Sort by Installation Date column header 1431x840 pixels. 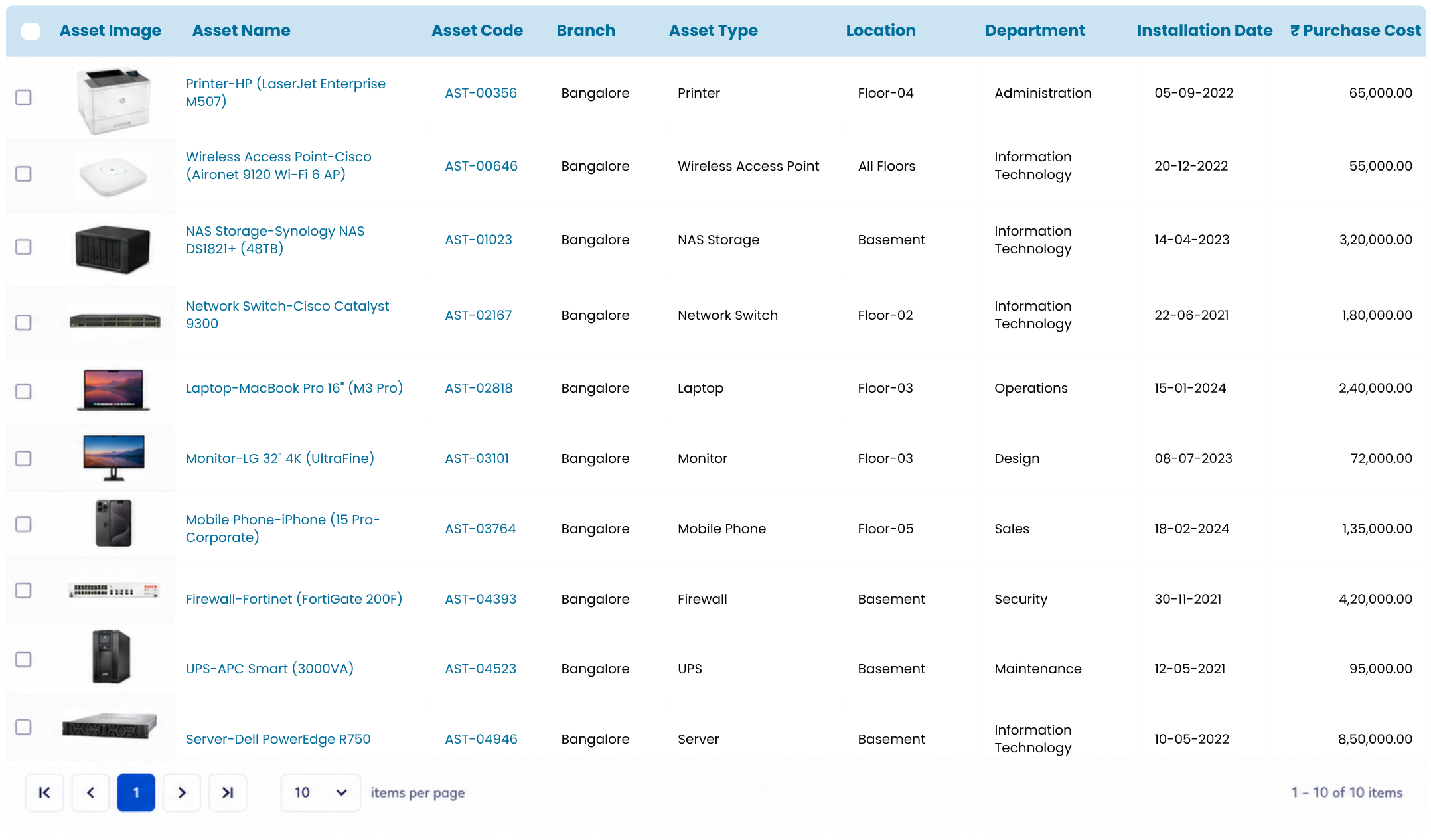click(1205, 31)
